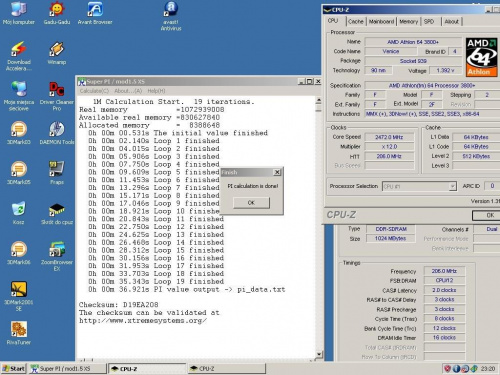Confirm PI calculation done with OK
500x375 pixels.
(251, 203)
